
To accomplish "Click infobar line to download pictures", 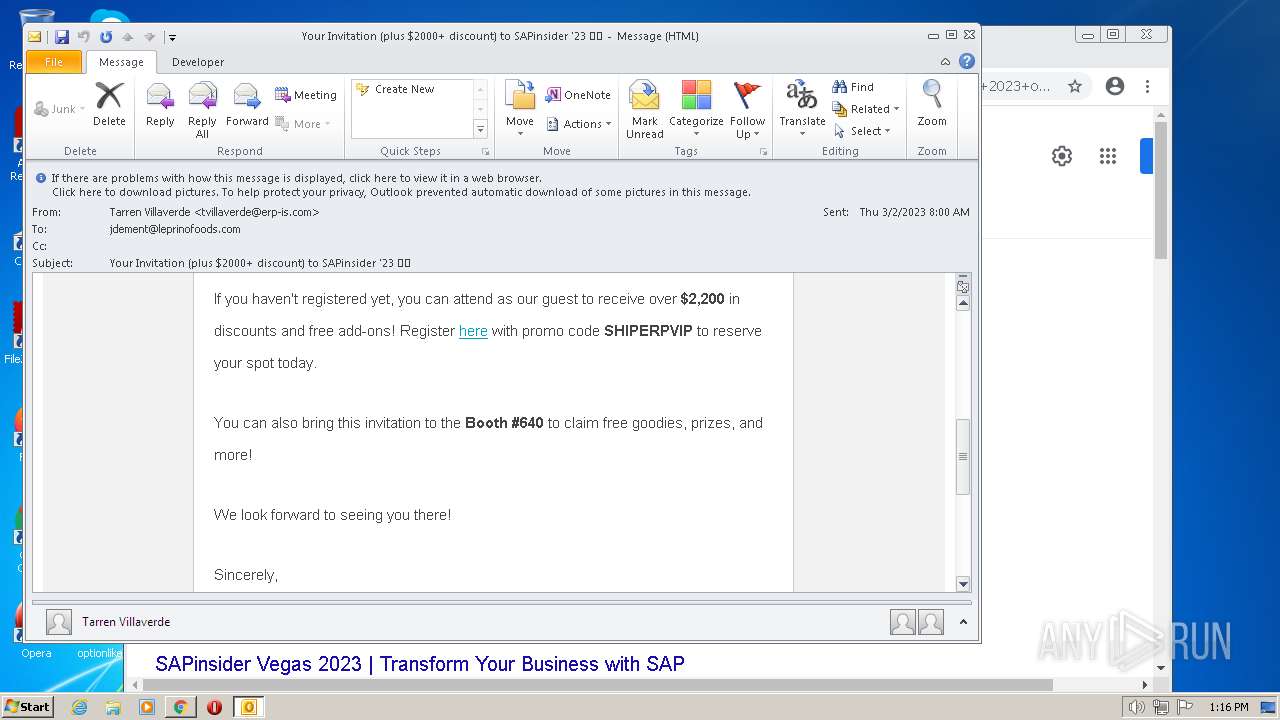I will coord(401,192).
